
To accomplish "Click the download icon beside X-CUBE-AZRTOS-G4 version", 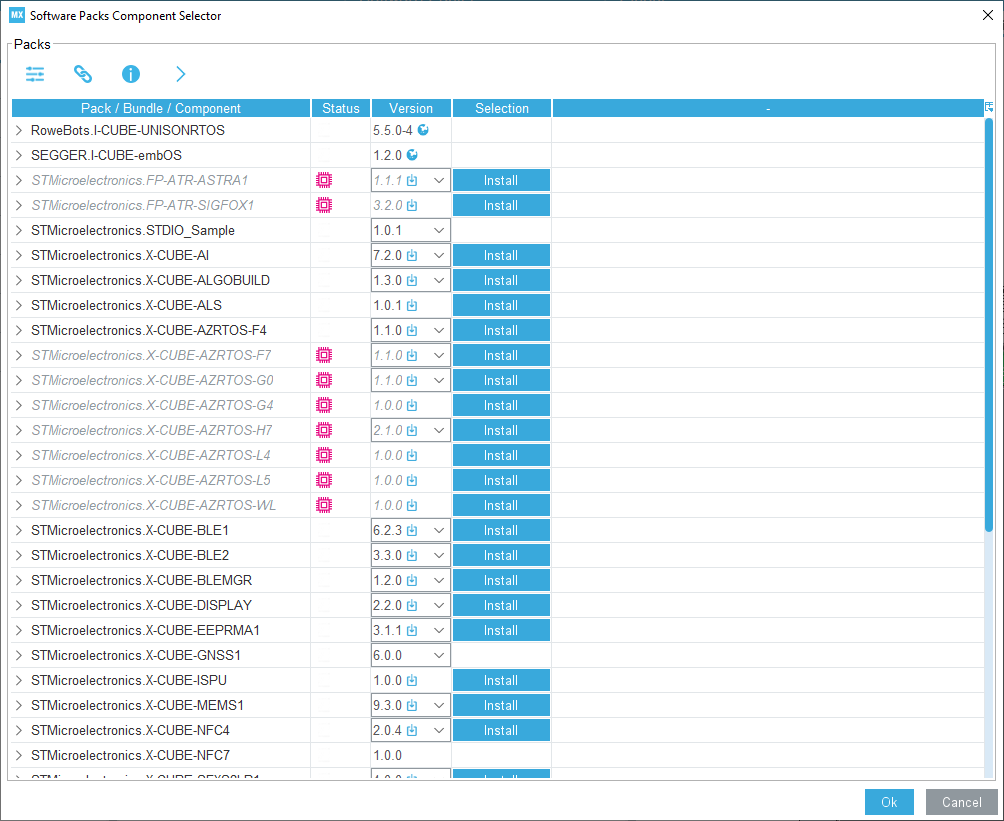I will tap(412, 405).
